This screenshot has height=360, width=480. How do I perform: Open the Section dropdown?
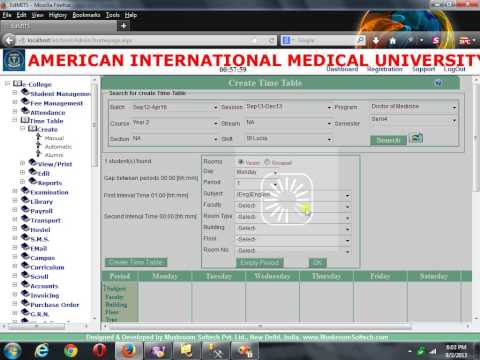coord(175,139)
